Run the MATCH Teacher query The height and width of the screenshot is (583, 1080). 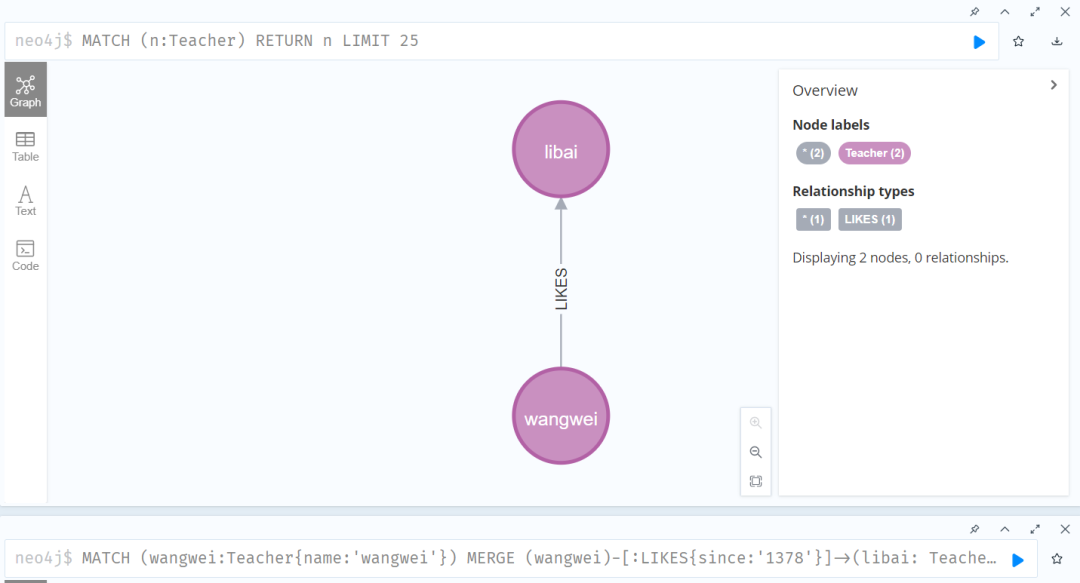(979, 42)
